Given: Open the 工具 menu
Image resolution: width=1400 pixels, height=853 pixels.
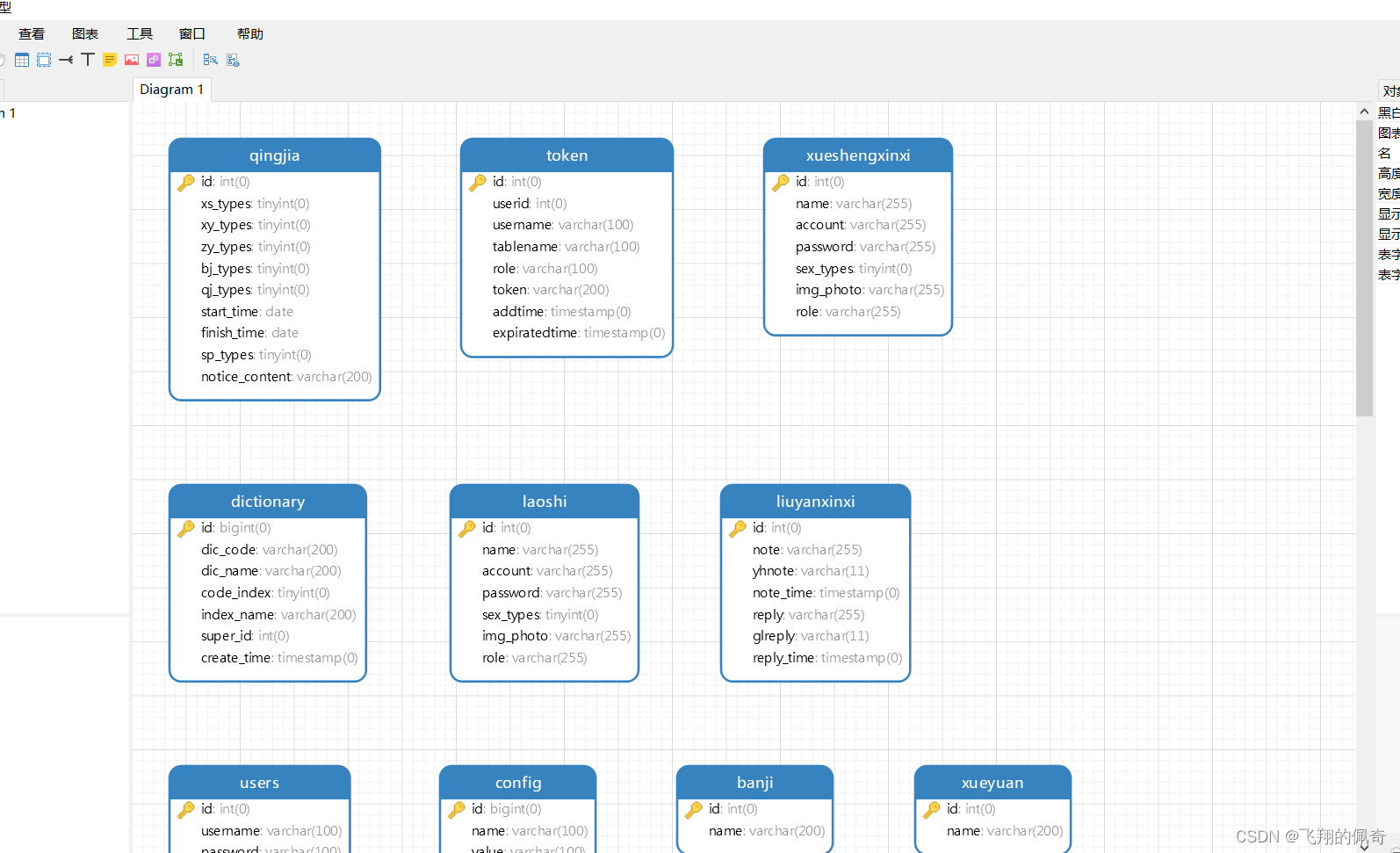Looking at the screenshot, I should [140, 33].
